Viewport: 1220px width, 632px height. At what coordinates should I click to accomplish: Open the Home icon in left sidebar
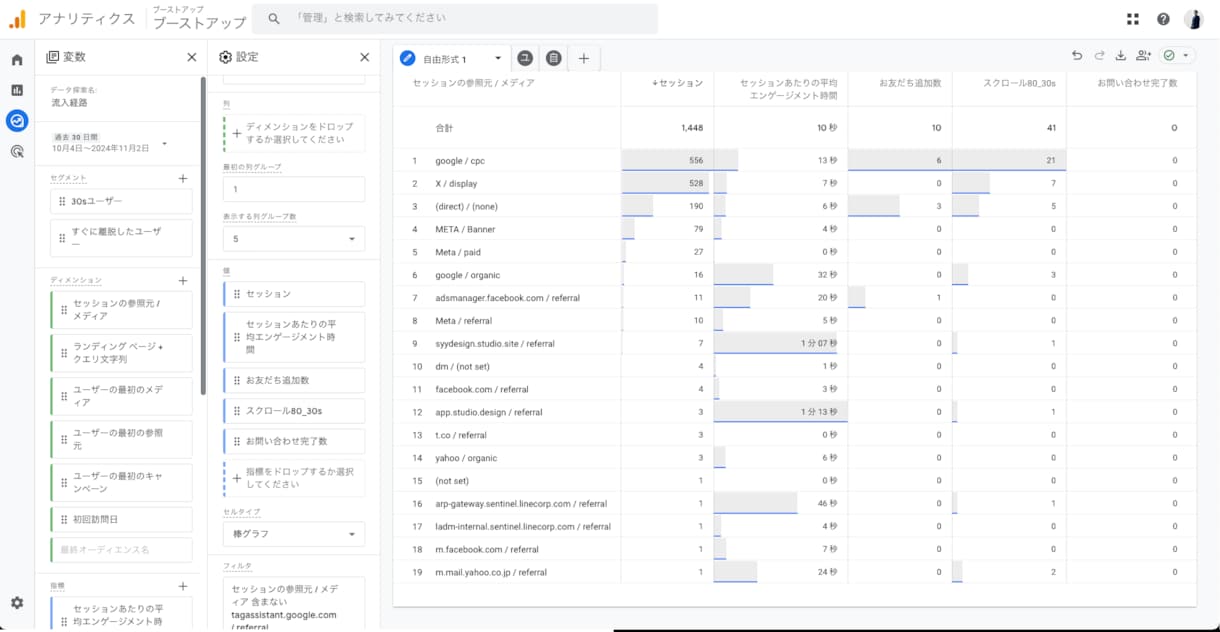pos(17,60)
